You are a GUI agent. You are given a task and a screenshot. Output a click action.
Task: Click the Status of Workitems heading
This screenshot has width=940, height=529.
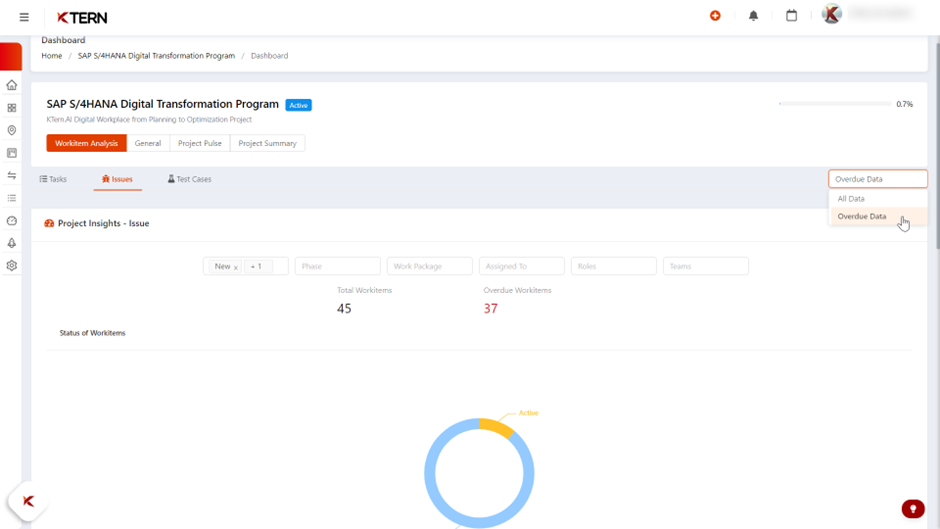coord(92,333)
